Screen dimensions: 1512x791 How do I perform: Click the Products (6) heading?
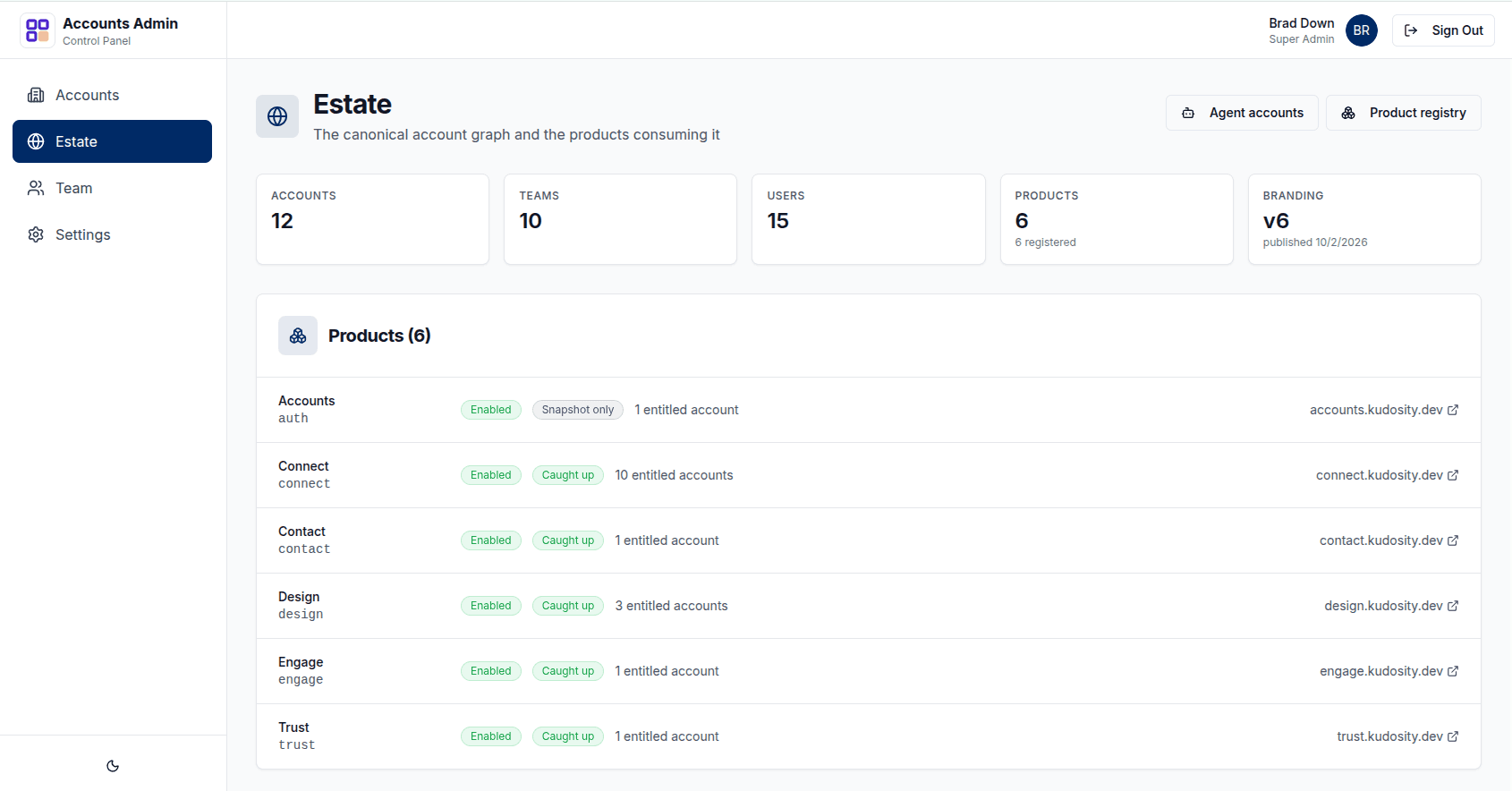[x=379, y=336]
